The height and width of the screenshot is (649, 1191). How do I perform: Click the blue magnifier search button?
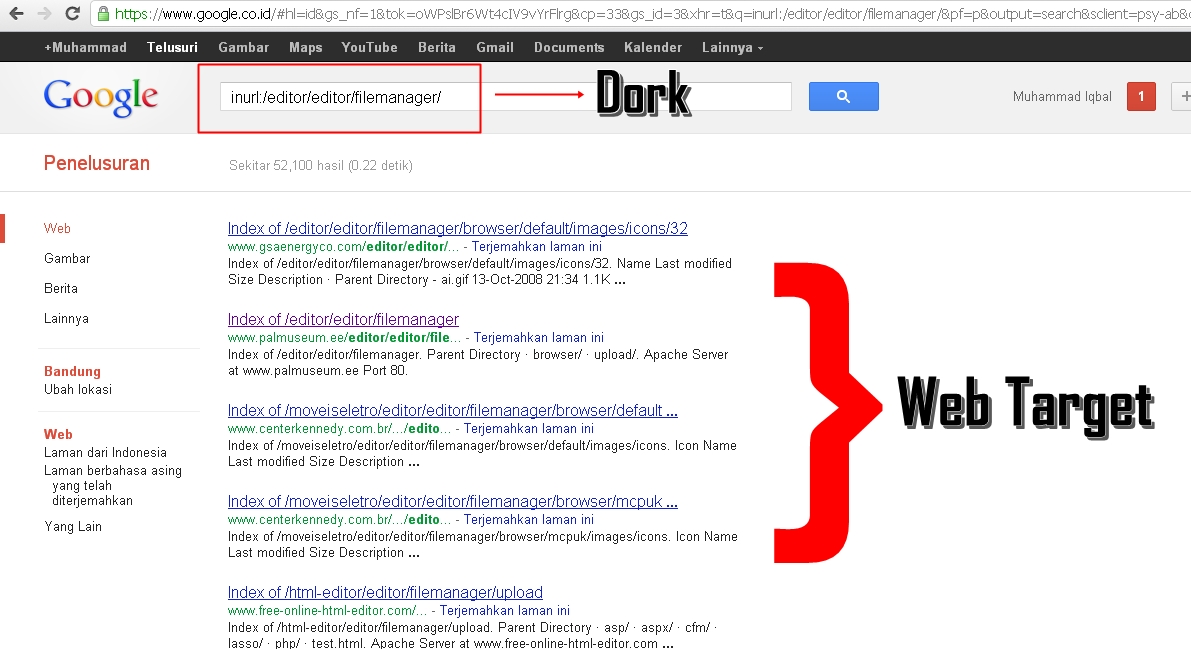click(x=843, y=97)
